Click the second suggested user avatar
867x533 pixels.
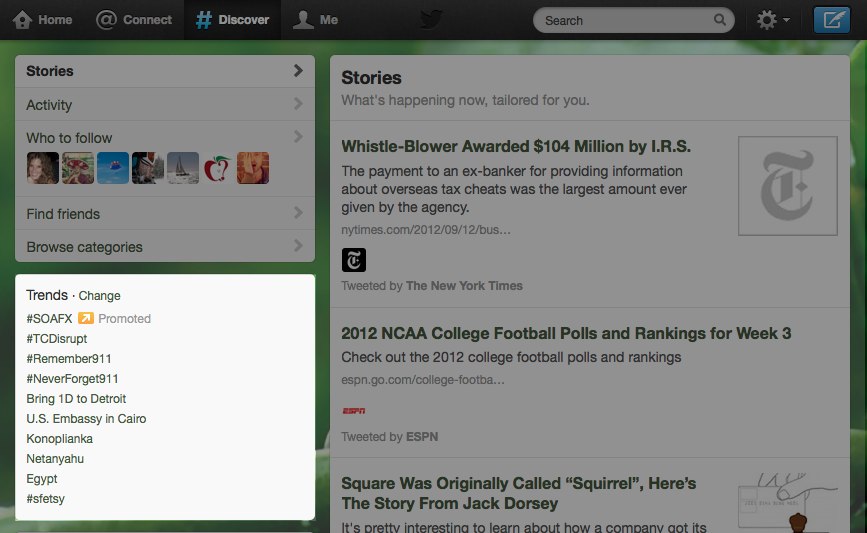[x=78, y=168]
